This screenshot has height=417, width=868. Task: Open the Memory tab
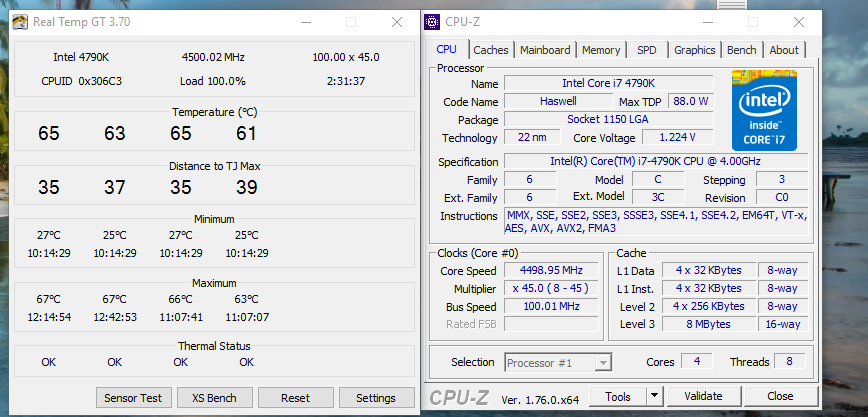click(x=601, y=50)
